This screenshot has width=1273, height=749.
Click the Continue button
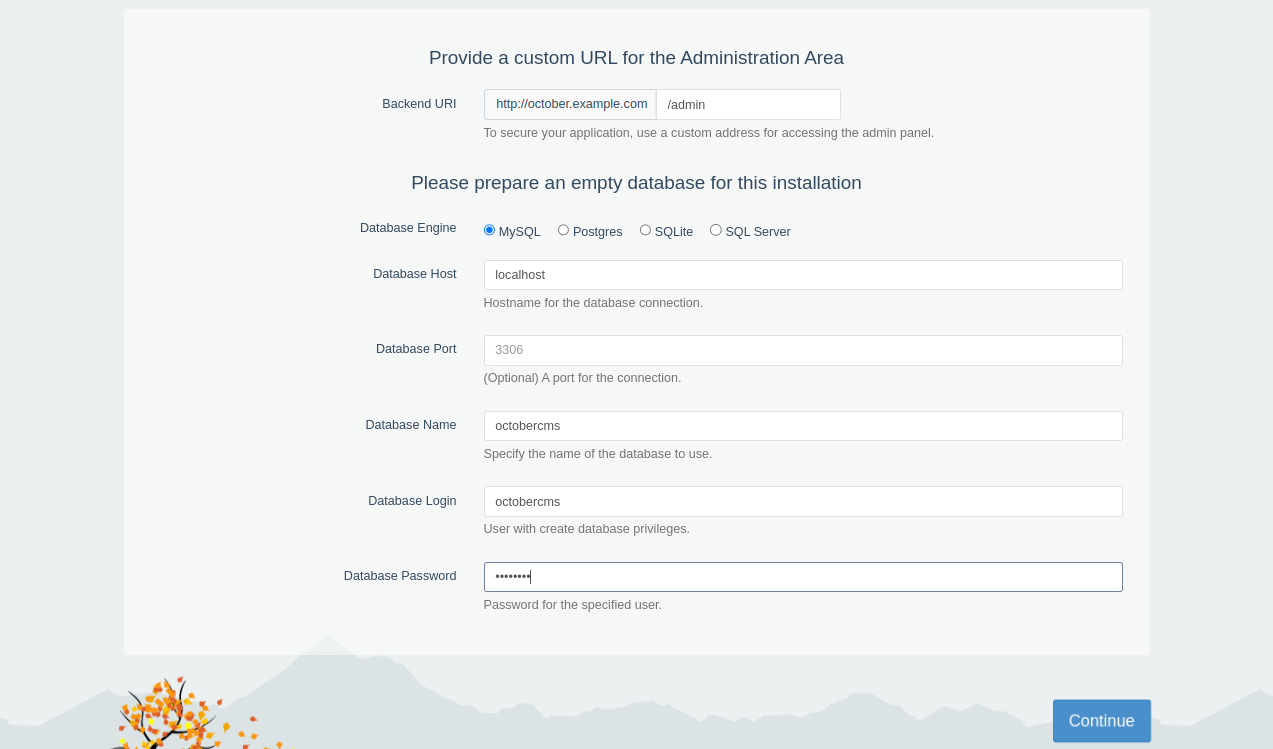[1101, 720]
